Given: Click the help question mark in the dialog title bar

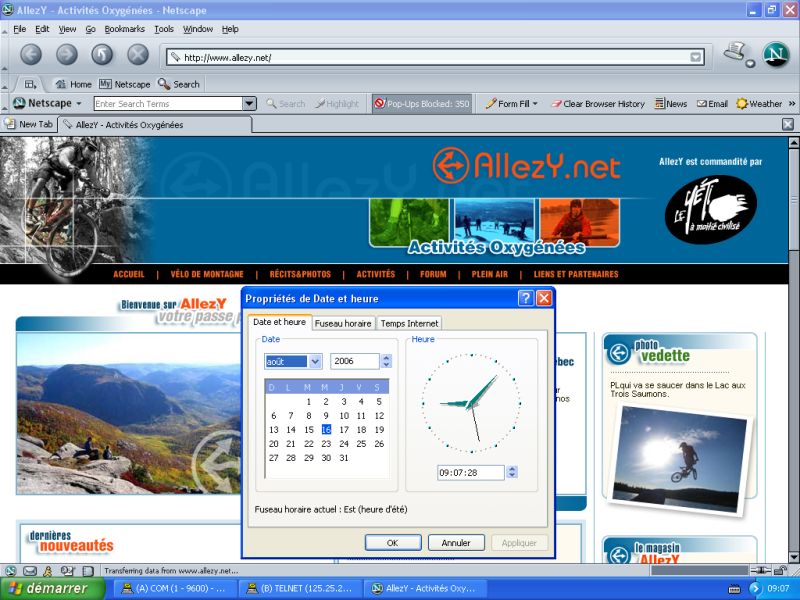Looking at the screenshot, I should click(525, 298).
